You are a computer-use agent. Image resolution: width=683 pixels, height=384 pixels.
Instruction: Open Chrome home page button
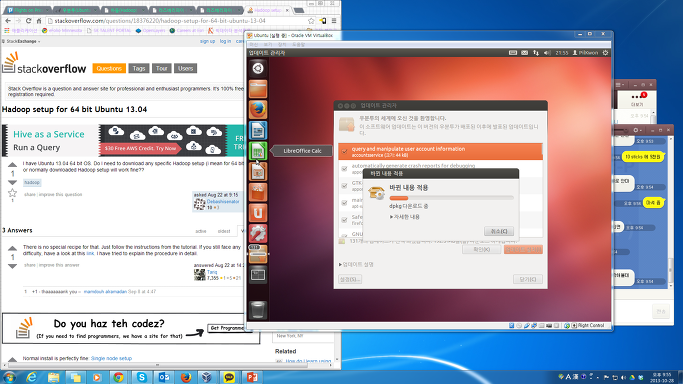(x=39, y=21)
